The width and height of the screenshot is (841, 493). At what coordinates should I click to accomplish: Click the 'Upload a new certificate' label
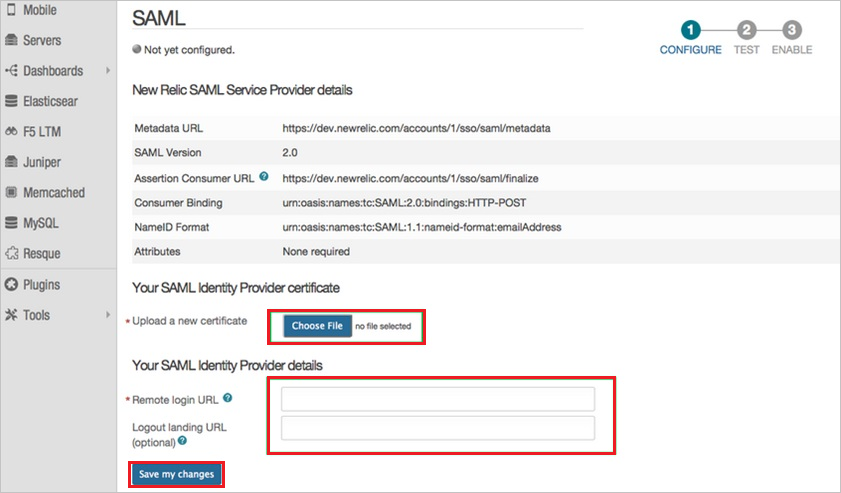pyautogui.click(x=189, y=321)
